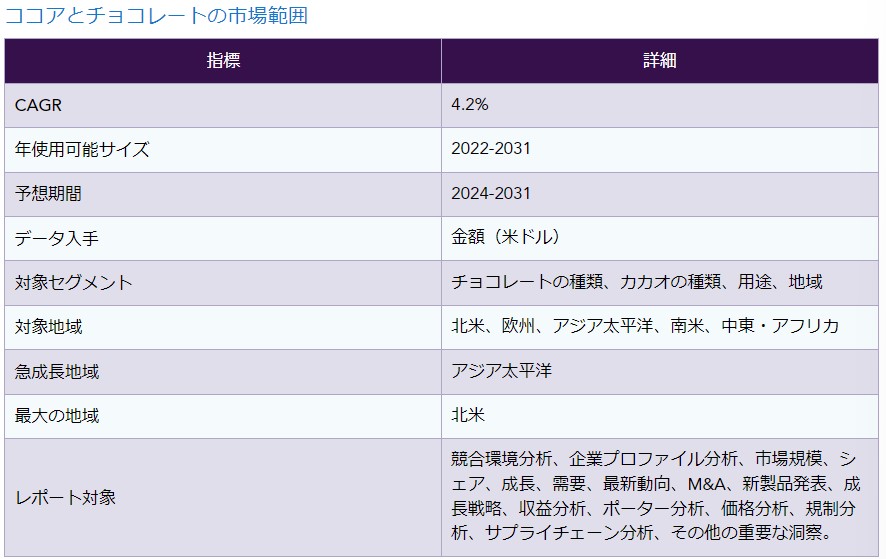The width and height of the screenshot is (886, 559).
Task: Click the heading ココアとチョコレートの市場範囲
Action: [156, 15]
